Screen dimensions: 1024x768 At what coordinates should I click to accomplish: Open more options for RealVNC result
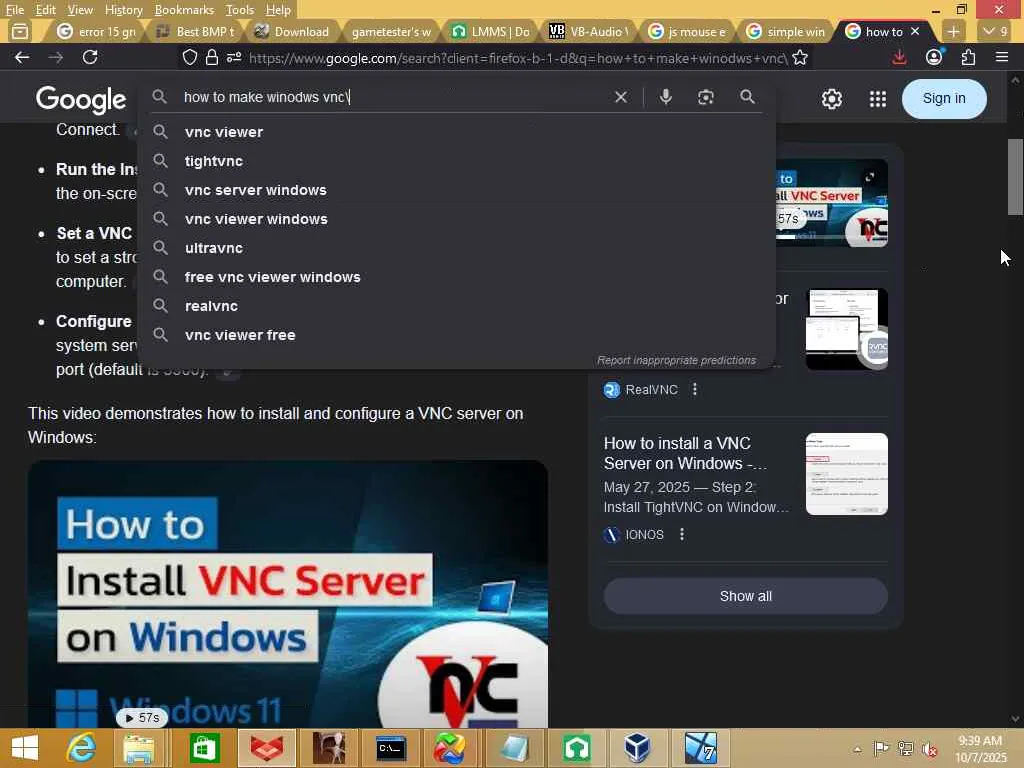695,389
